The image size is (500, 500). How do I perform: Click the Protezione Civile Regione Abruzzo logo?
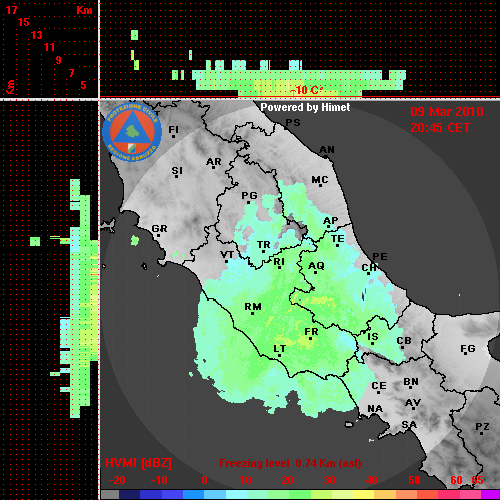point(132,132)
